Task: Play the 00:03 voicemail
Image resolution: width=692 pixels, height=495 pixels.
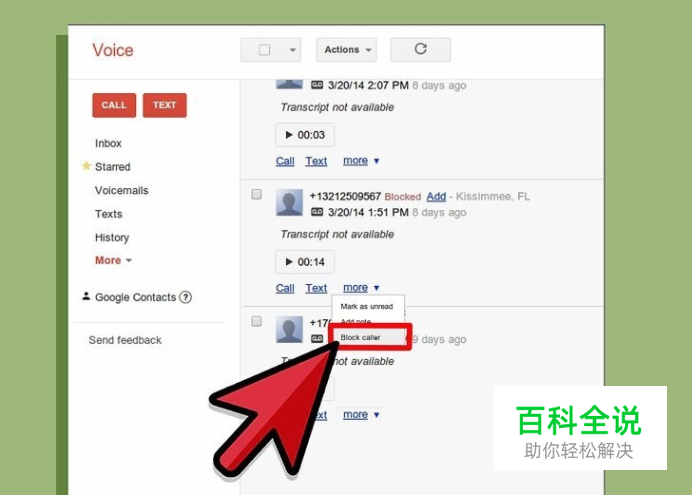Action: [x=305, y=135]
